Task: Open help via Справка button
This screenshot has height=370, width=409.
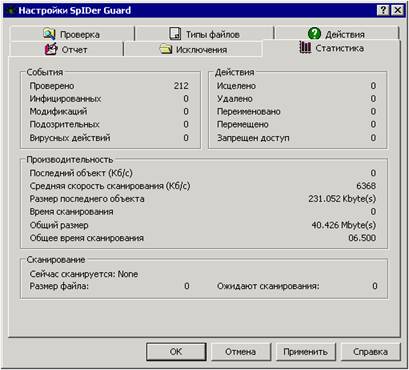Action: tap(370, 352)
